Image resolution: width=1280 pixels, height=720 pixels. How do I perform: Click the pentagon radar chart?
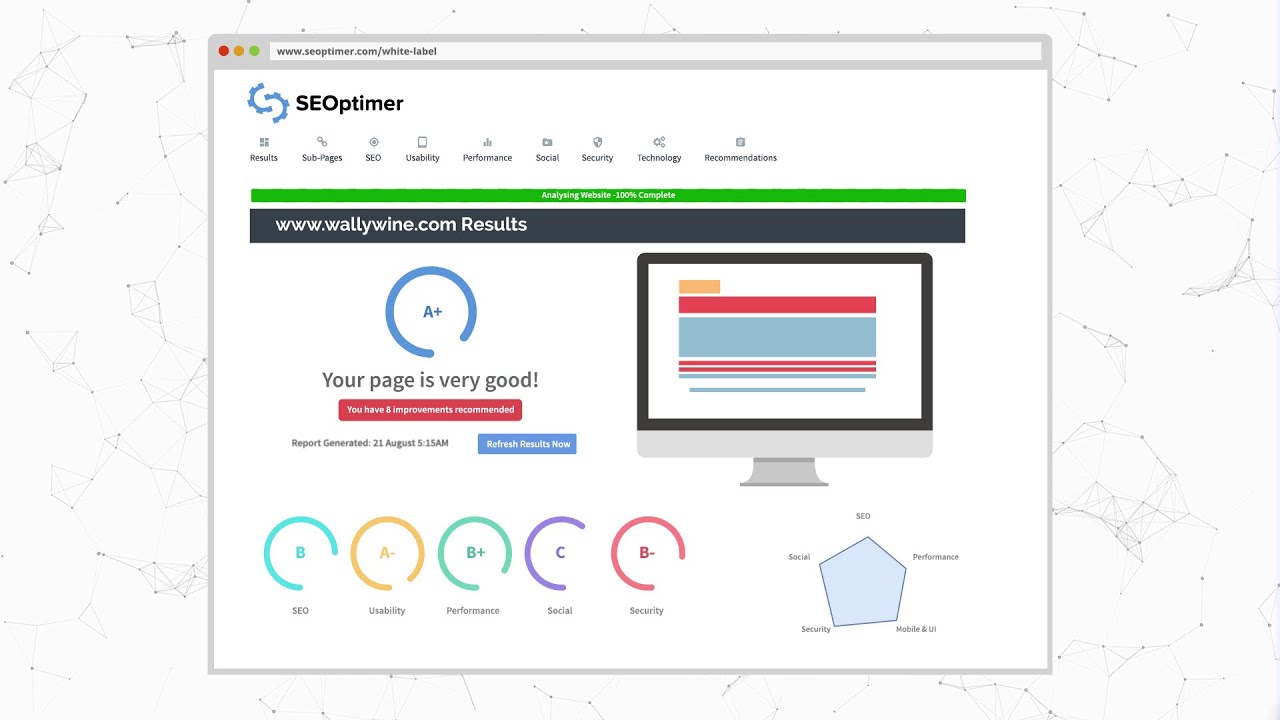(x=863, y=582)
